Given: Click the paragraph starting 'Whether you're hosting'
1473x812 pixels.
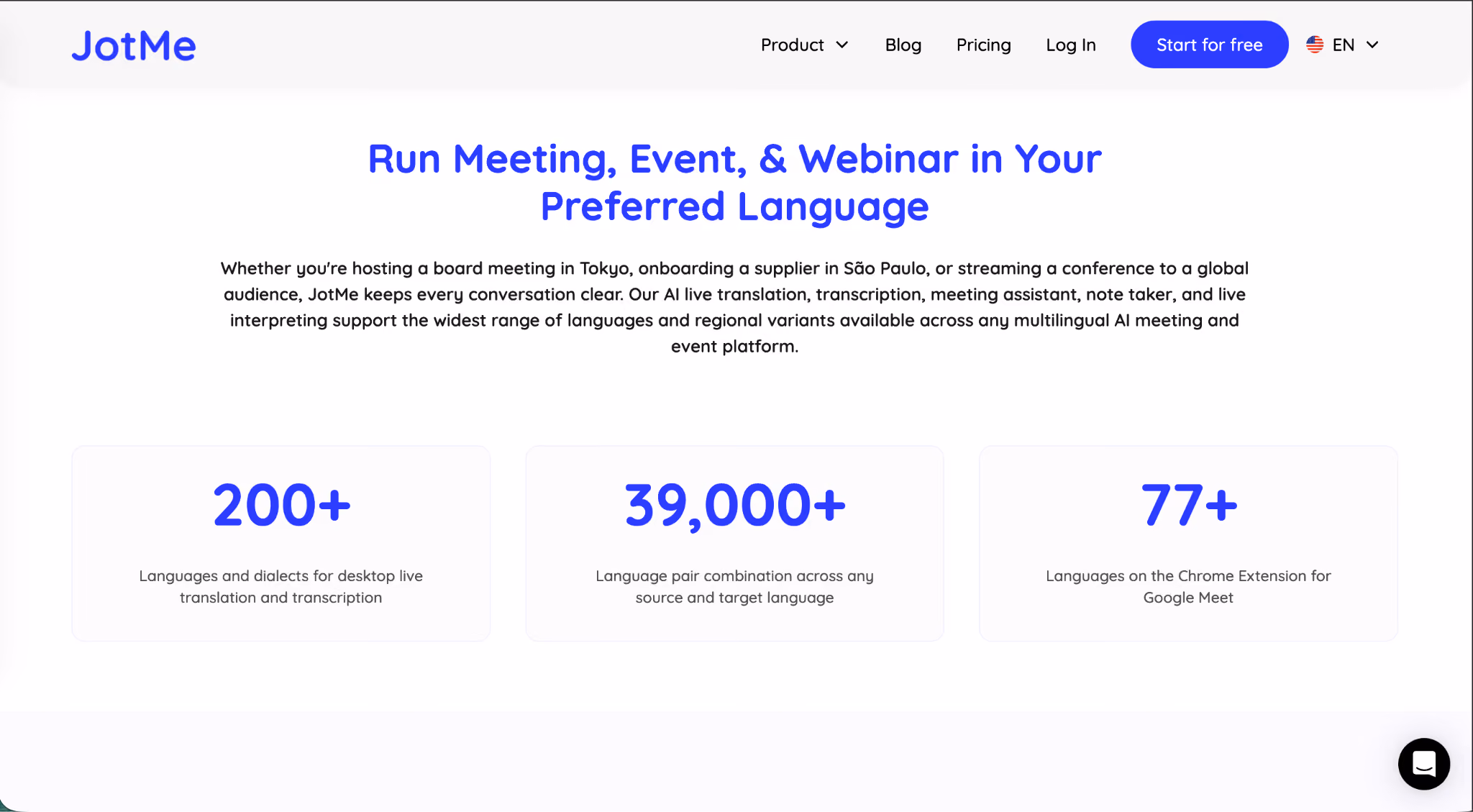Looking at the screenshot, I should coord(735,307).
